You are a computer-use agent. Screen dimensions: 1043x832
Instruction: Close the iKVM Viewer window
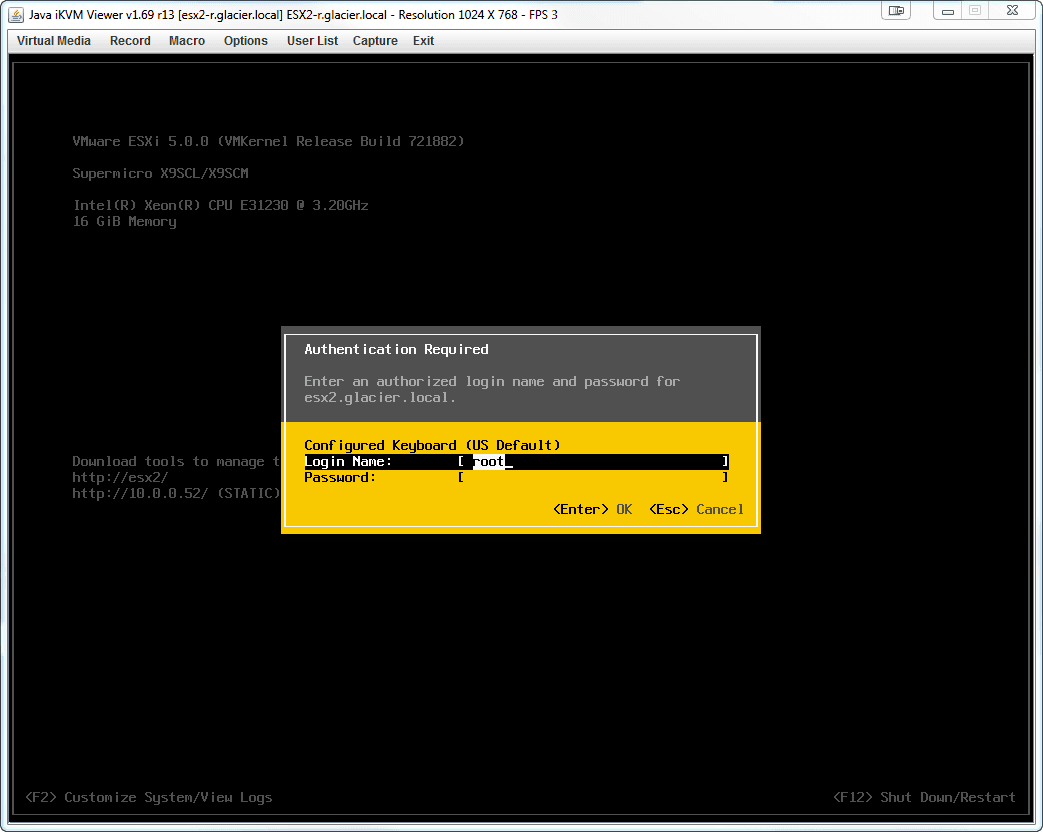[1012, 10]
